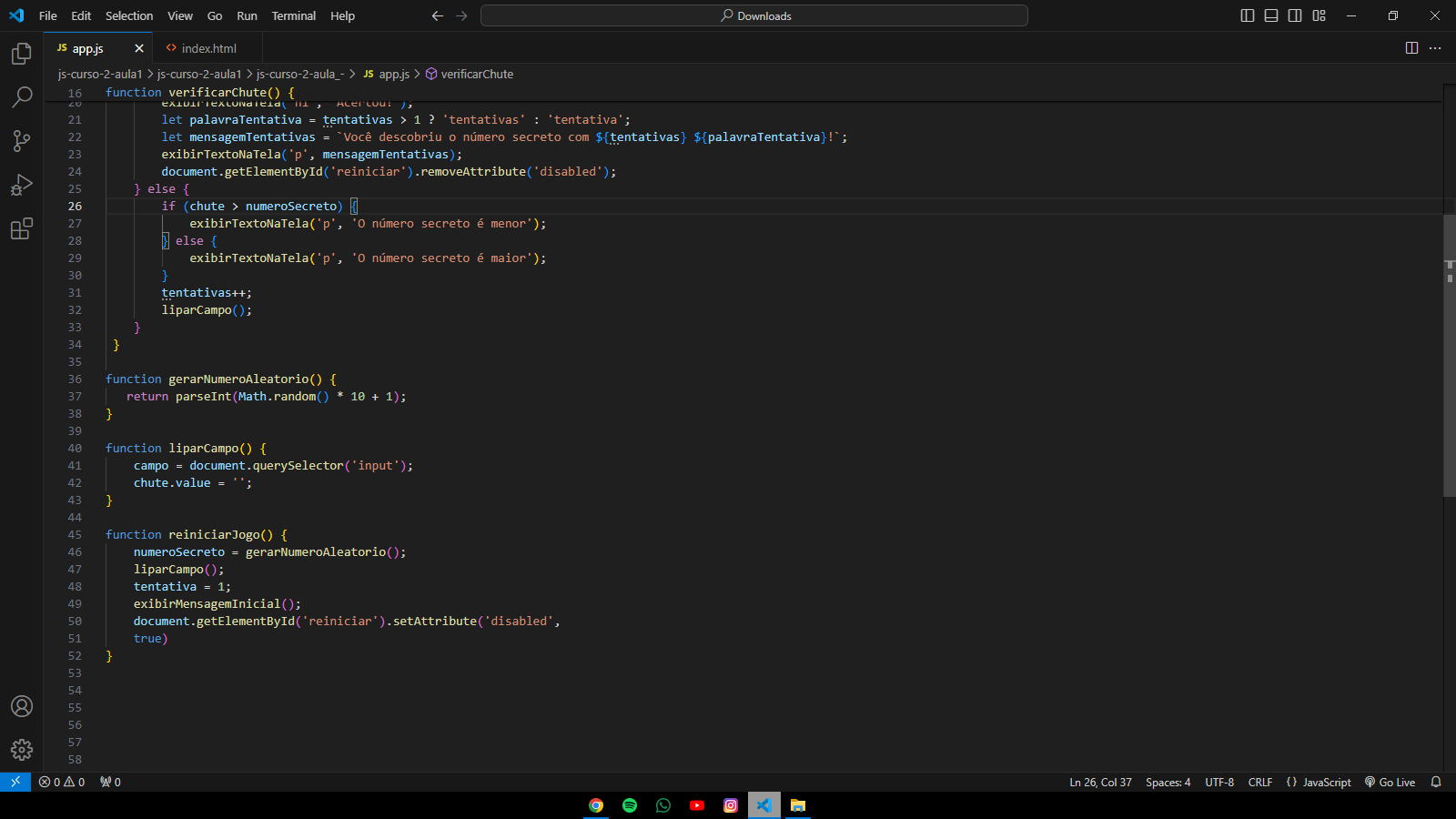
Task: Place cursor on reiniciarJogo function declaration
Action: (x=196, y=534)
